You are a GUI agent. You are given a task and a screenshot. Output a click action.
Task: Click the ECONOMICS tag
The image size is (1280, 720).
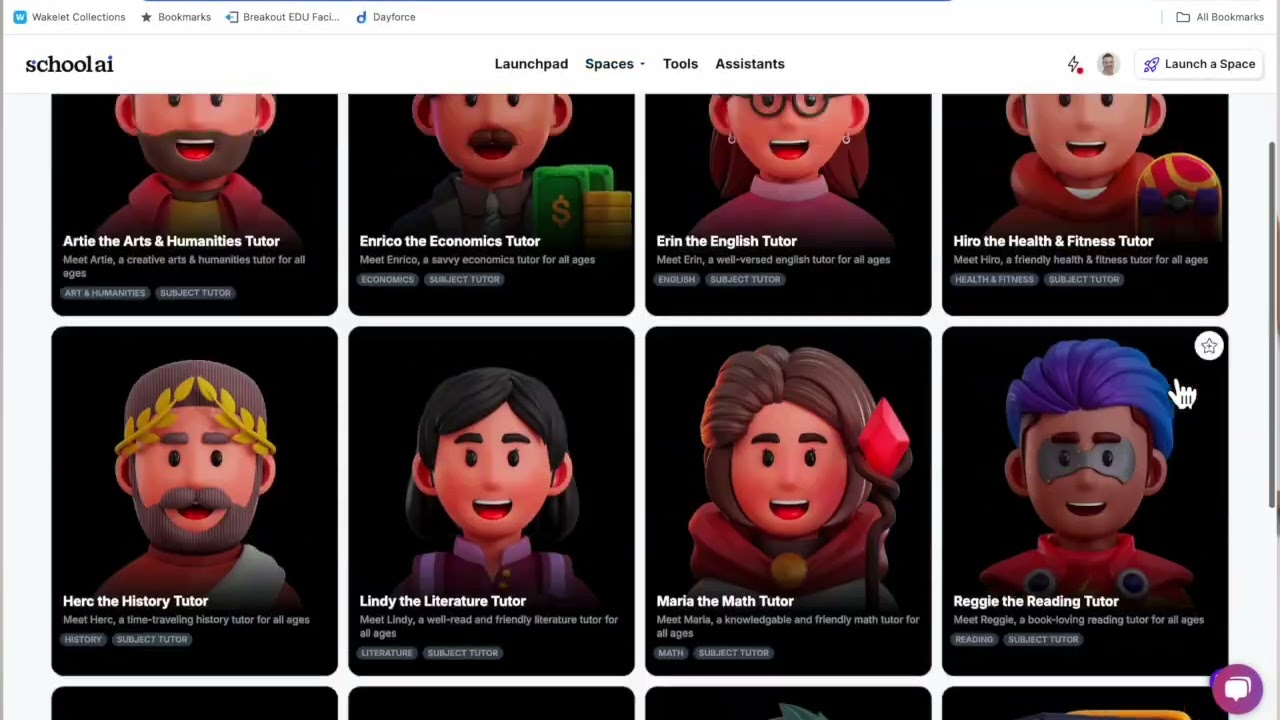click(x=387, y=280)
